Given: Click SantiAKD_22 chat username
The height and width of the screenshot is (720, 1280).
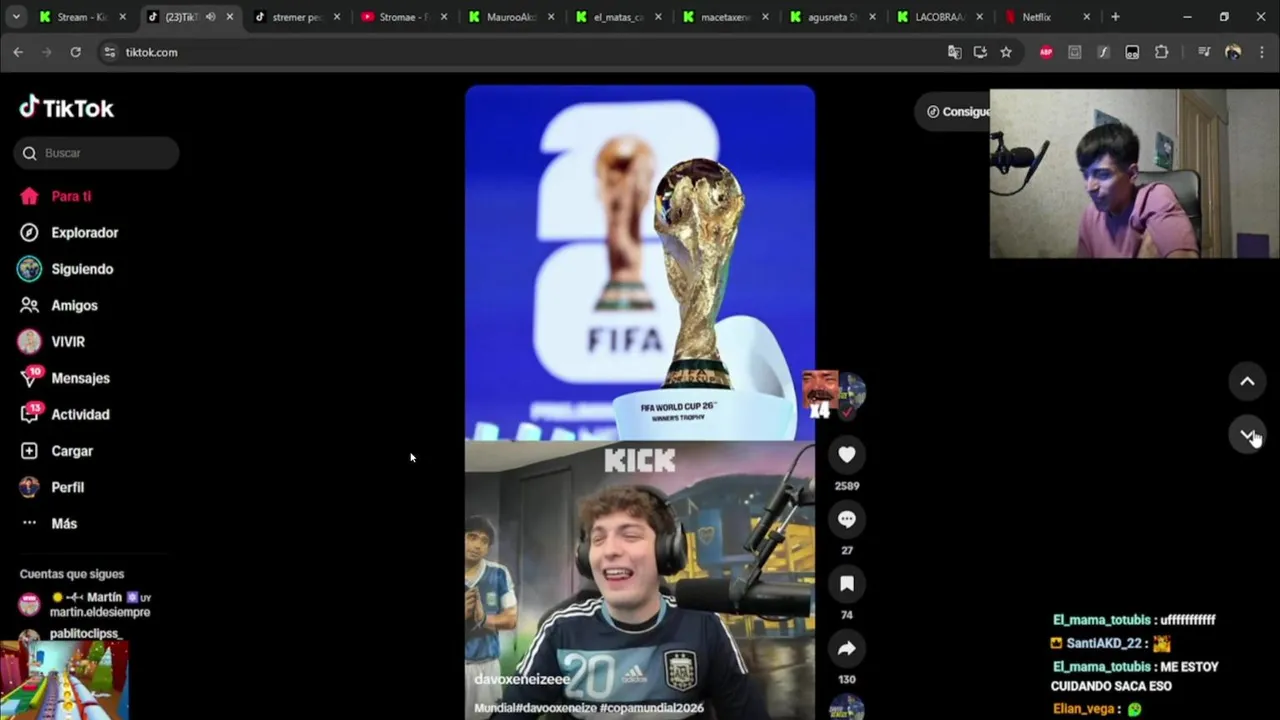Looking at the screenshot, I should point(1104,644).
